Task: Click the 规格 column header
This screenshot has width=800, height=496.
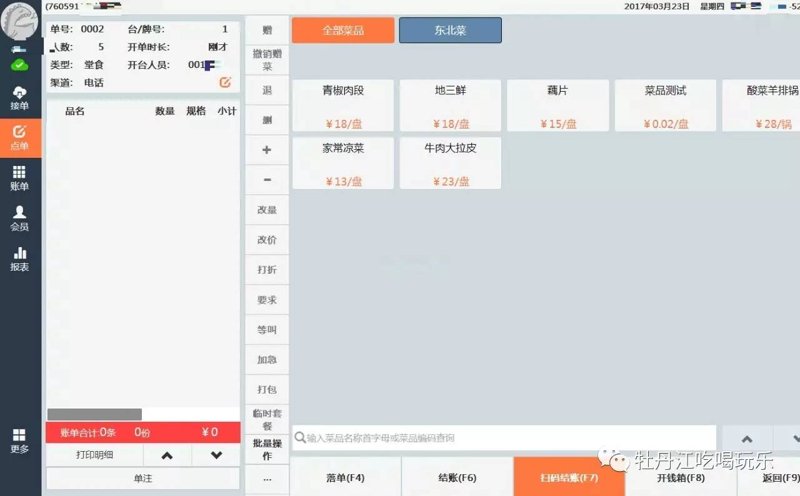Action: pyautogui.click(x=196, y=111)
